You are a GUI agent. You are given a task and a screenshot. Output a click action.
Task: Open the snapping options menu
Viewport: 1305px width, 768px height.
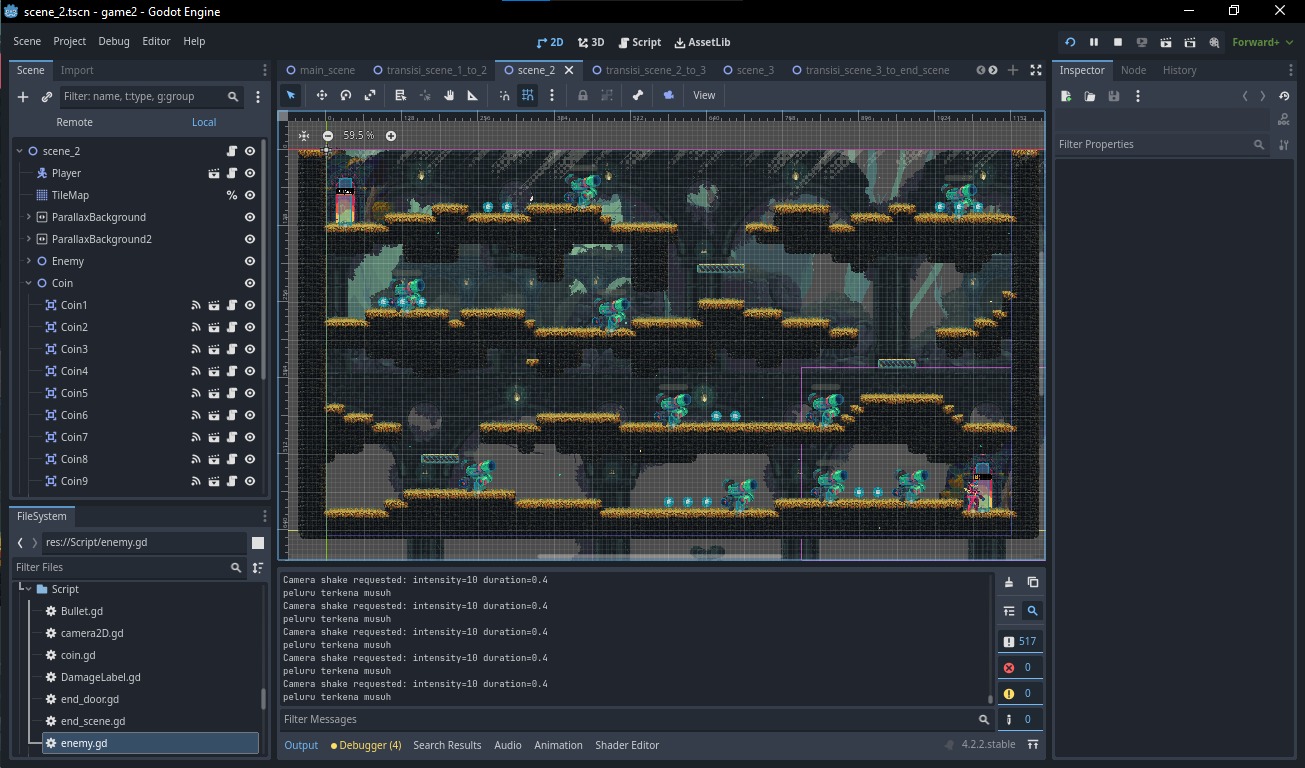[x=552, y=95]
